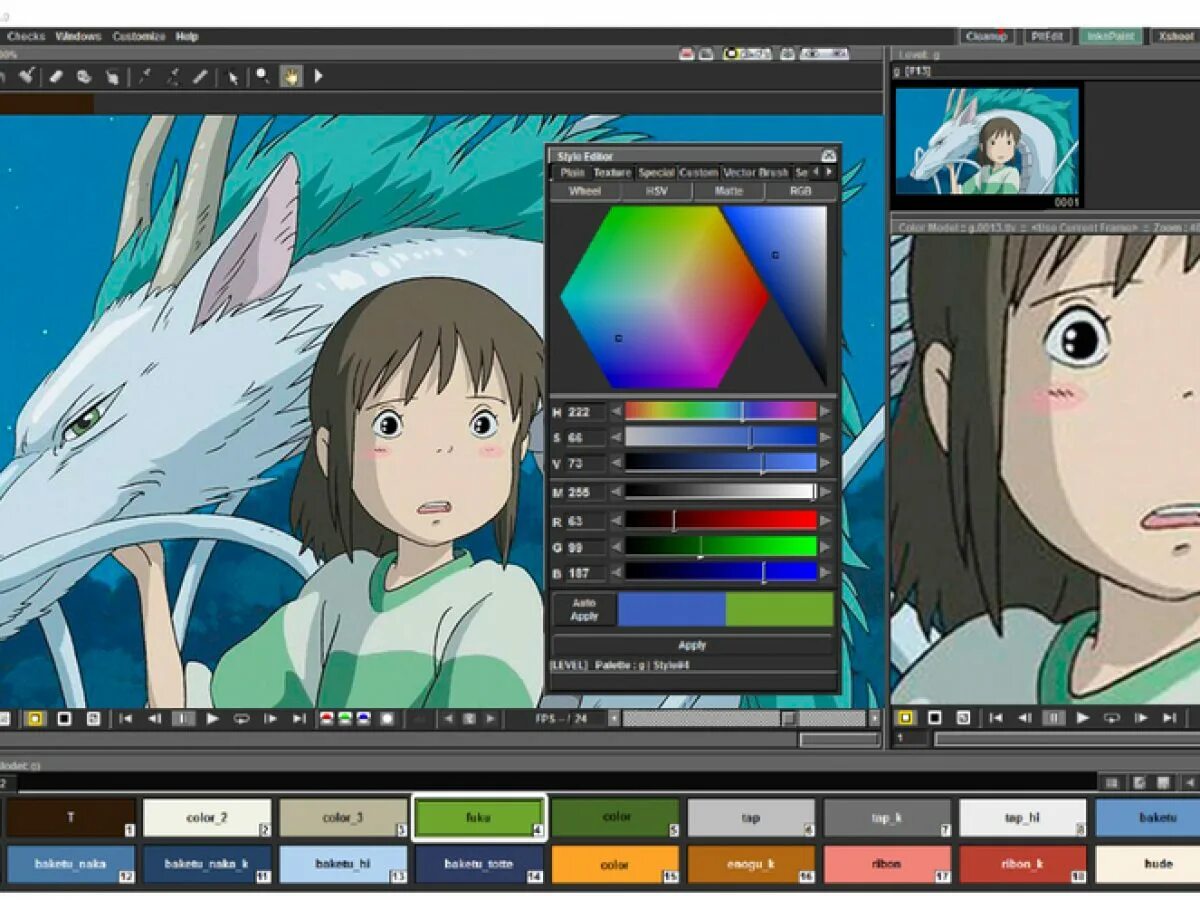
Task: Pause playback in the main viewer
Action: tap(183, 718)
